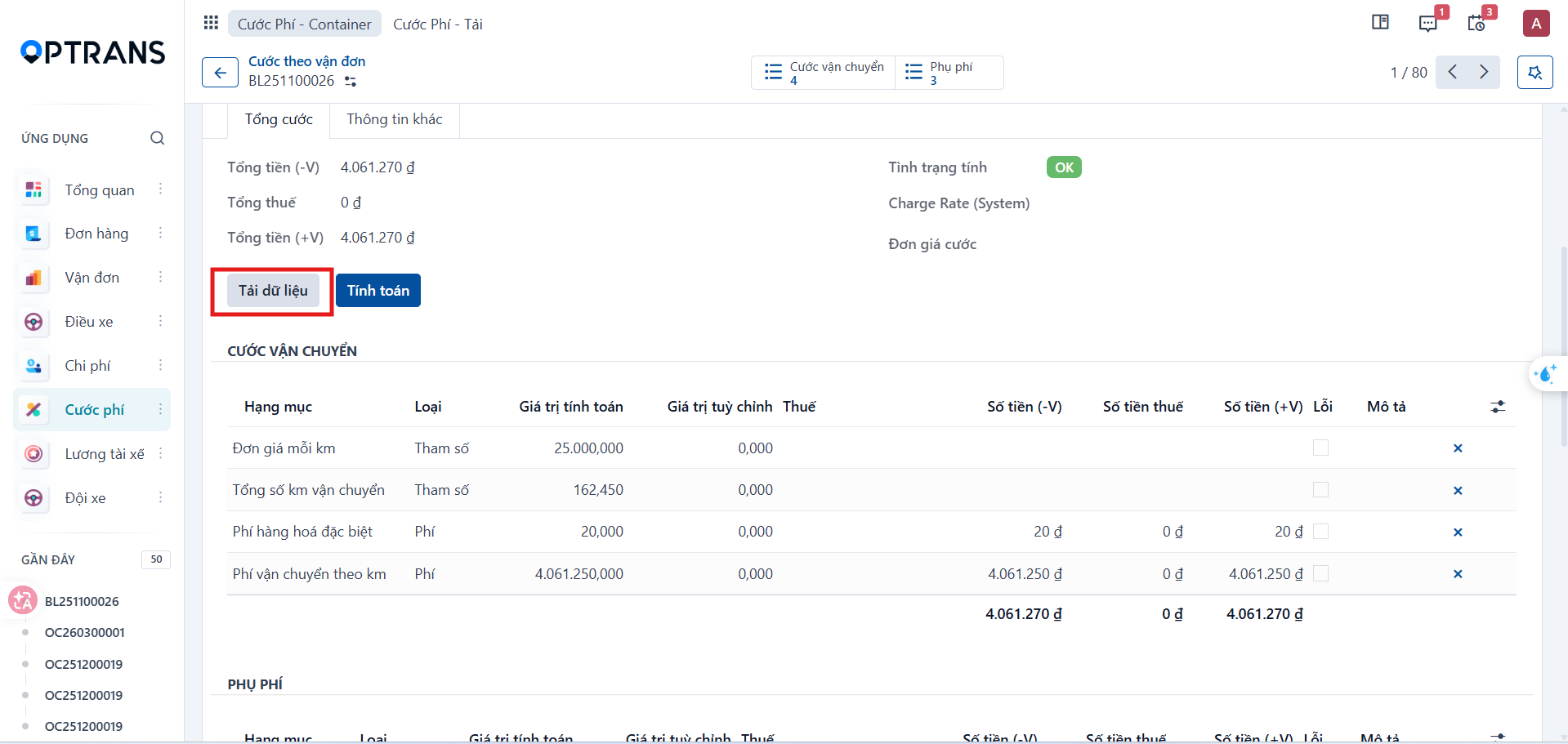Go to next record arrow
1568x744 pixels.
pos(1484,72)
